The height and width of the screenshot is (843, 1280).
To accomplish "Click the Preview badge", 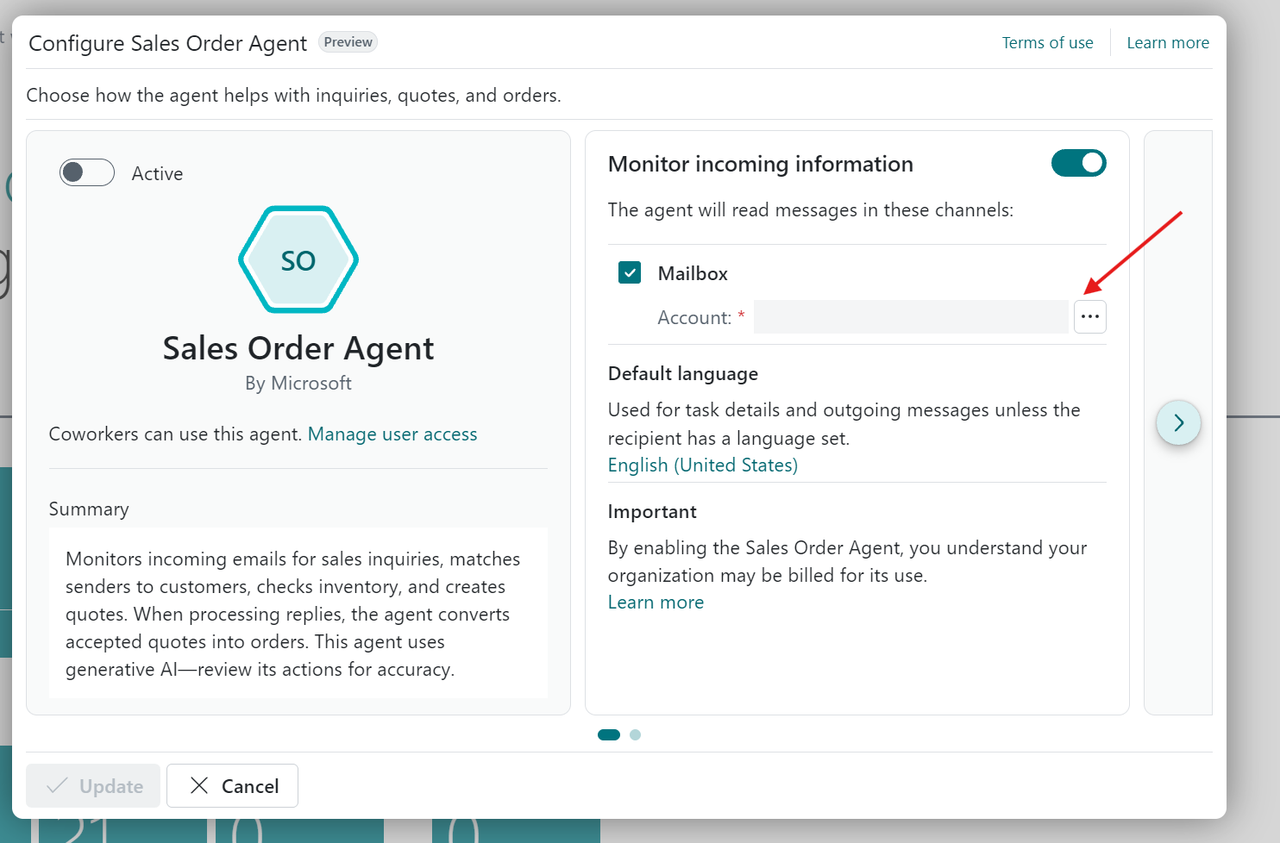I will (x=348, y=42).
